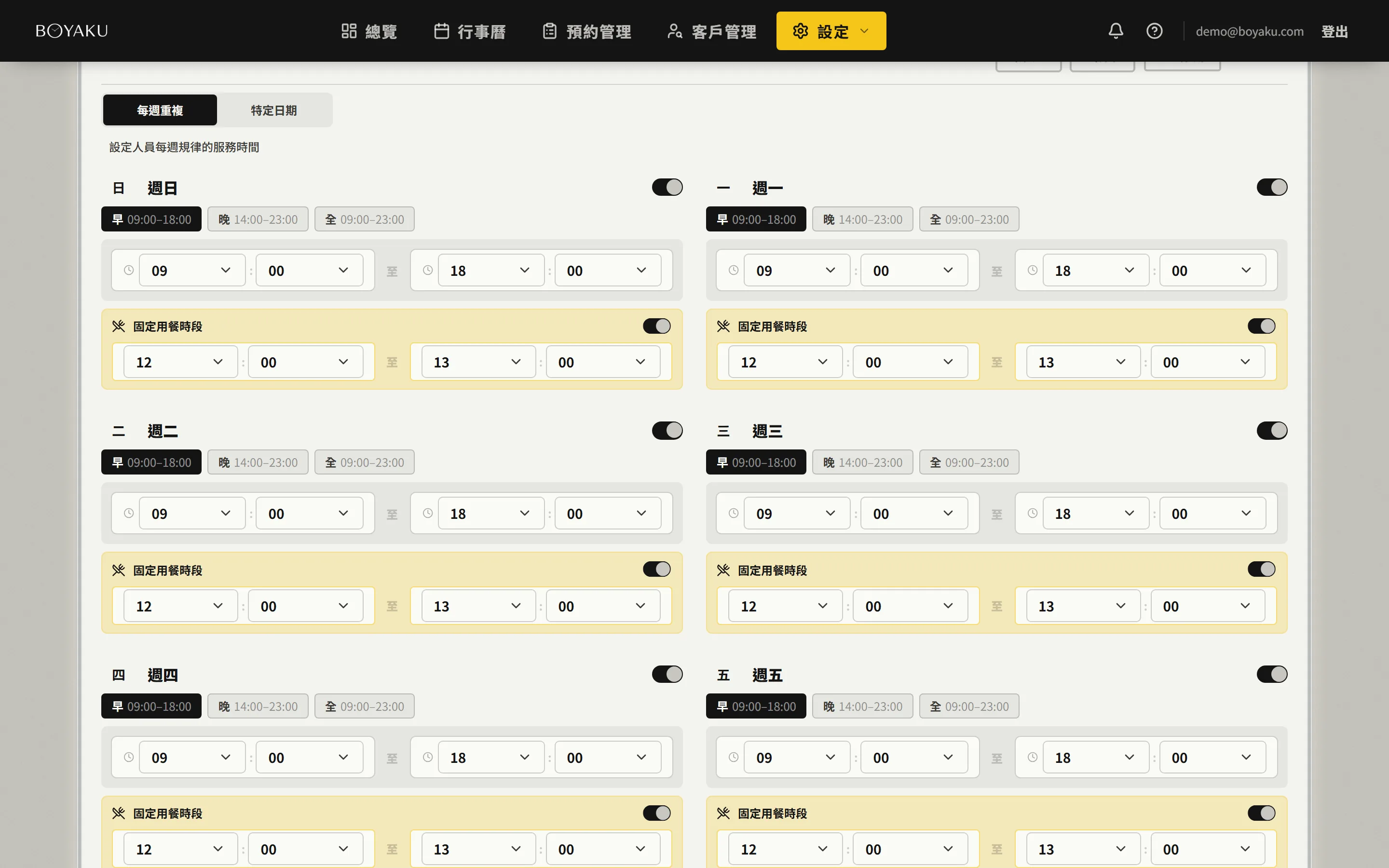
Task: Click the 設定 gear icon
Action: coord(800,31)
